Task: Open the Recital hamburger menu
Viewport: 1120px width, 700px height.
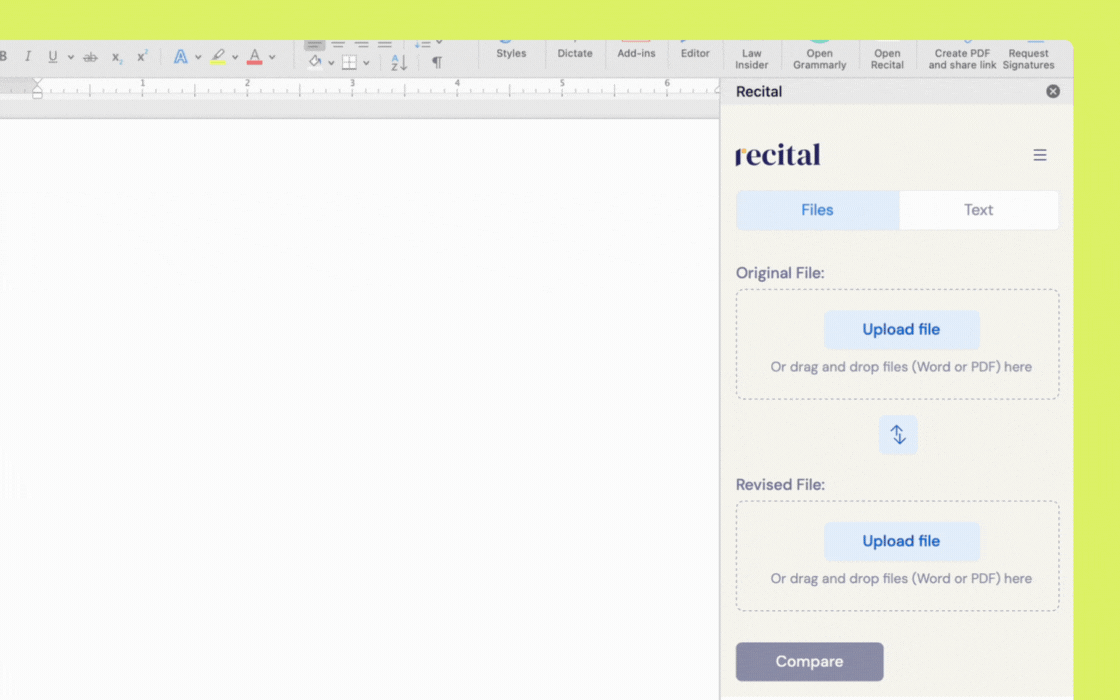Action: (x=1039, y=155)
